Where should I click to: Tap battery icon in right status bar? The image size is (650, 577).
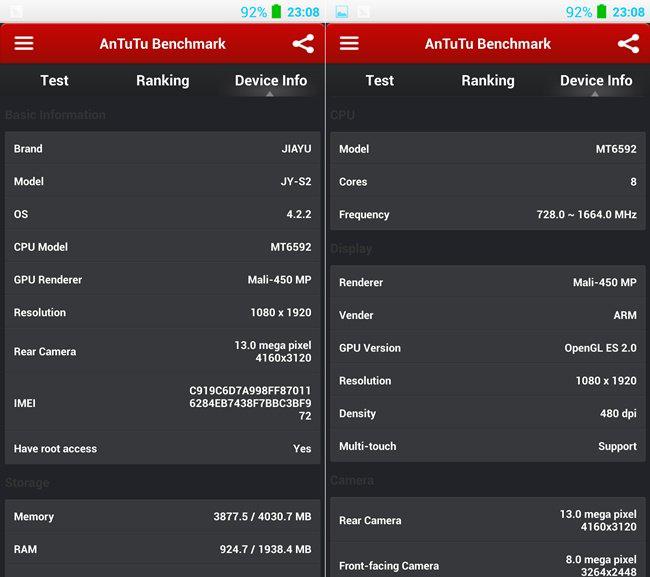pos(601,11)
